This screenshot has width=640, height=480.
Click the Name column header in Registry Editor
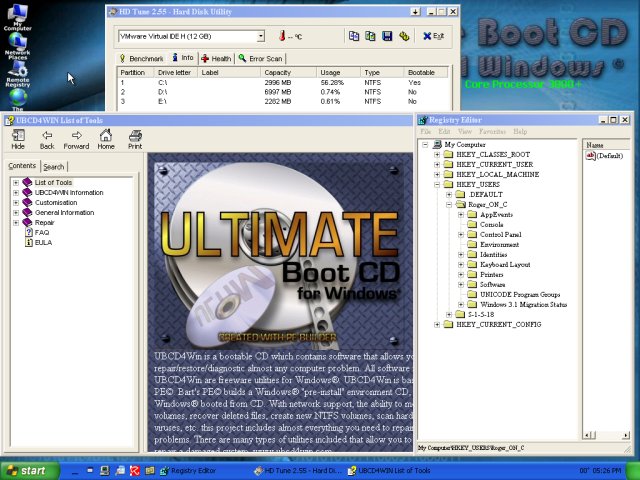click(606, 145)
